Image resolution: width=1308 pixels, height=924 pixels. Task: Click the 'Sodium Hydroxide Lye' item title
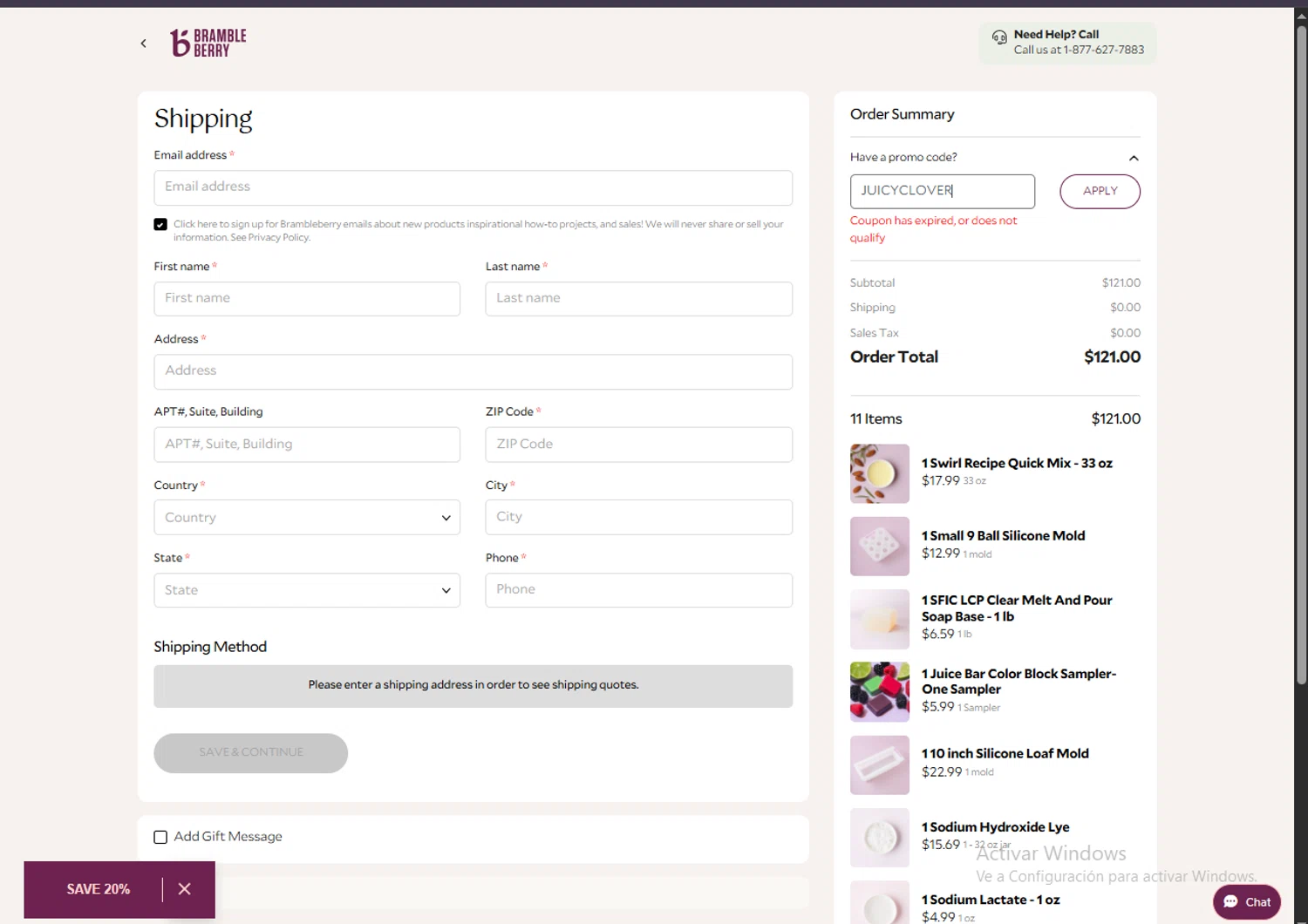[996, 827]
